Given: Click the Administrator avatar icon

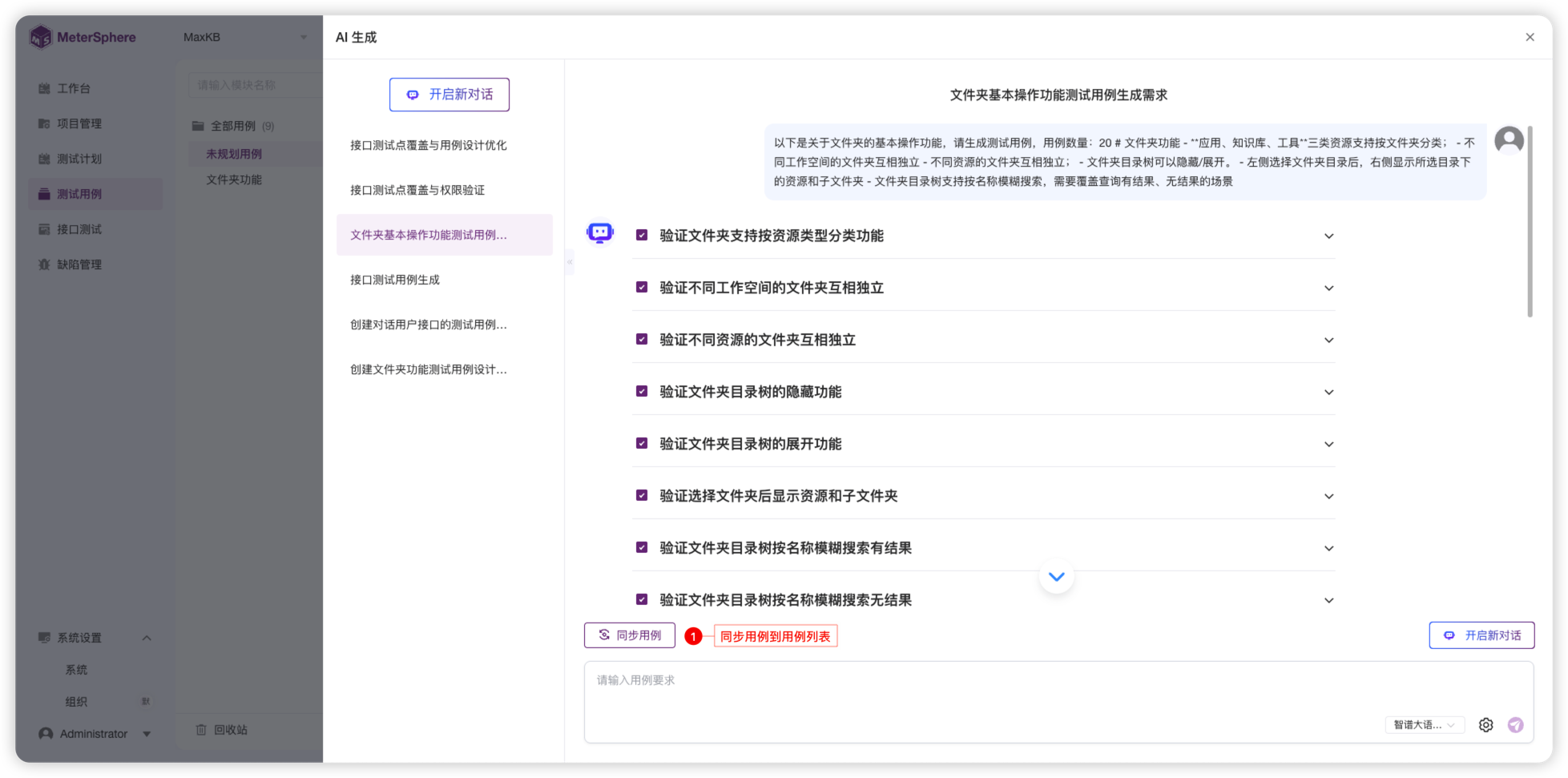Looking at the screenshot, I should (46, 734).
